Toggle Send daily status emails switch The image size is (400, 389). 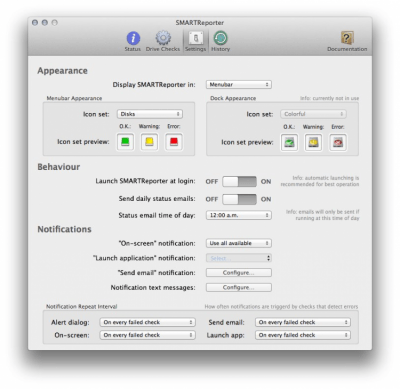click(239, 199)
